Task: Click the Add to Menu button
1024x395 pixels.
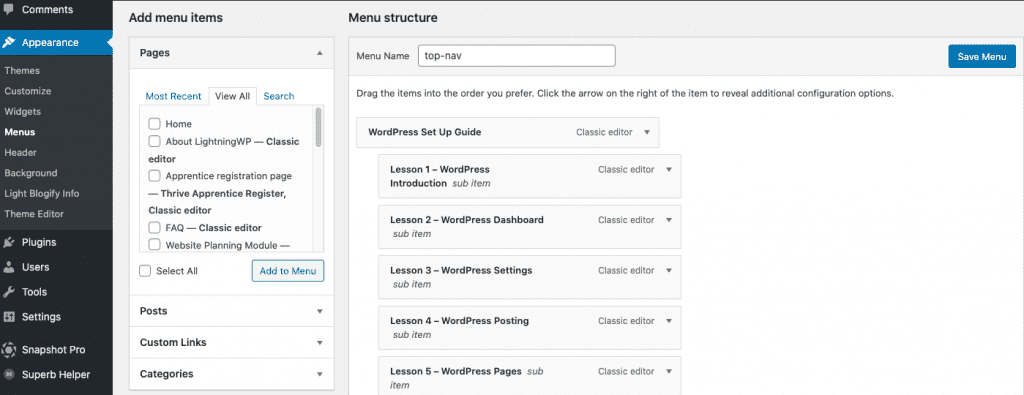Action: [287, 270]
